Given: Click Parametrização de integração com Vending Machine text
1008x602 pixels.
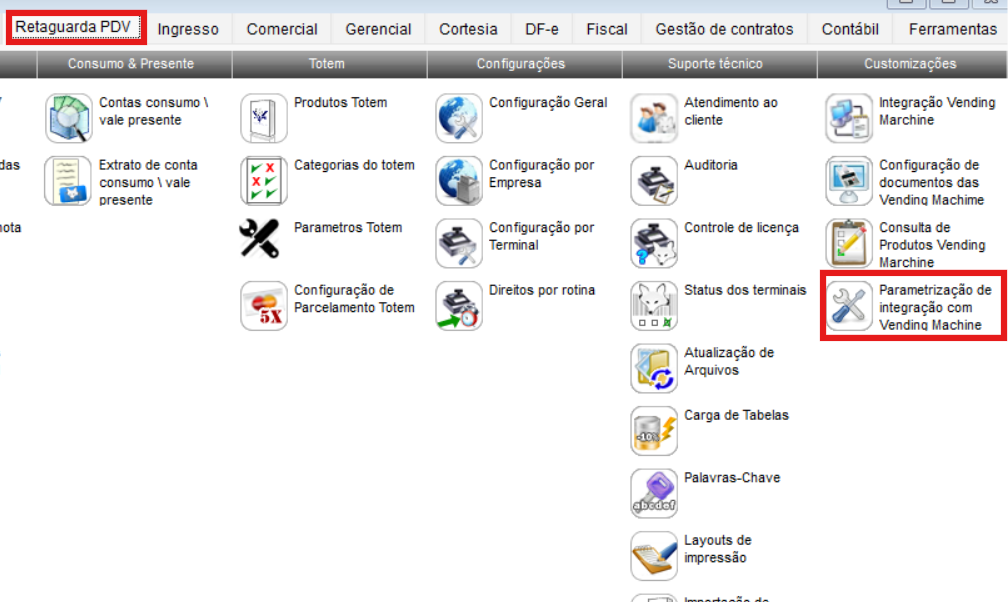Looking at the screenshot, I should (x=935, y=307).
